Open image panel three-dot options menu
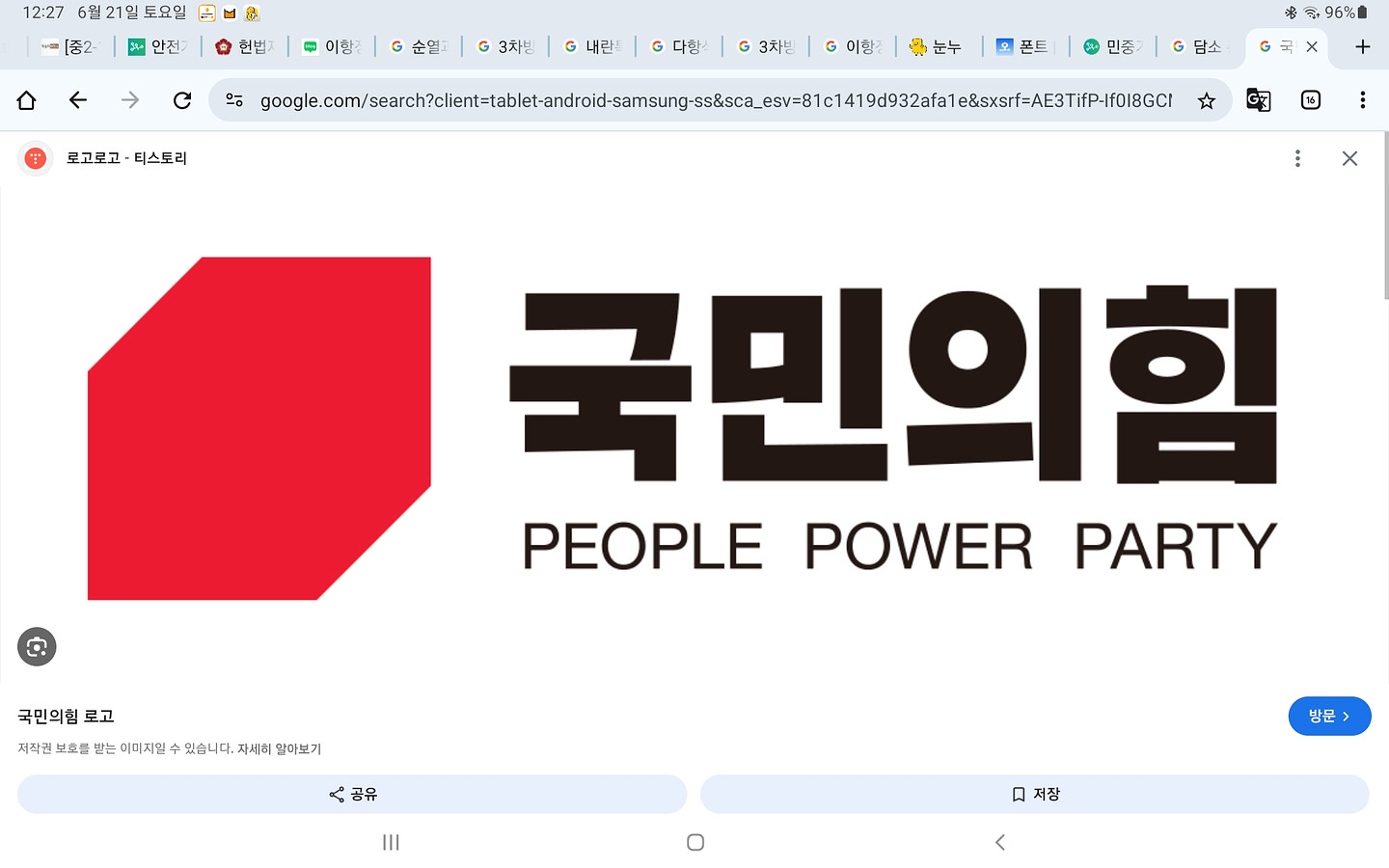Screen dimensions: 1389x868 point(1297,158)
